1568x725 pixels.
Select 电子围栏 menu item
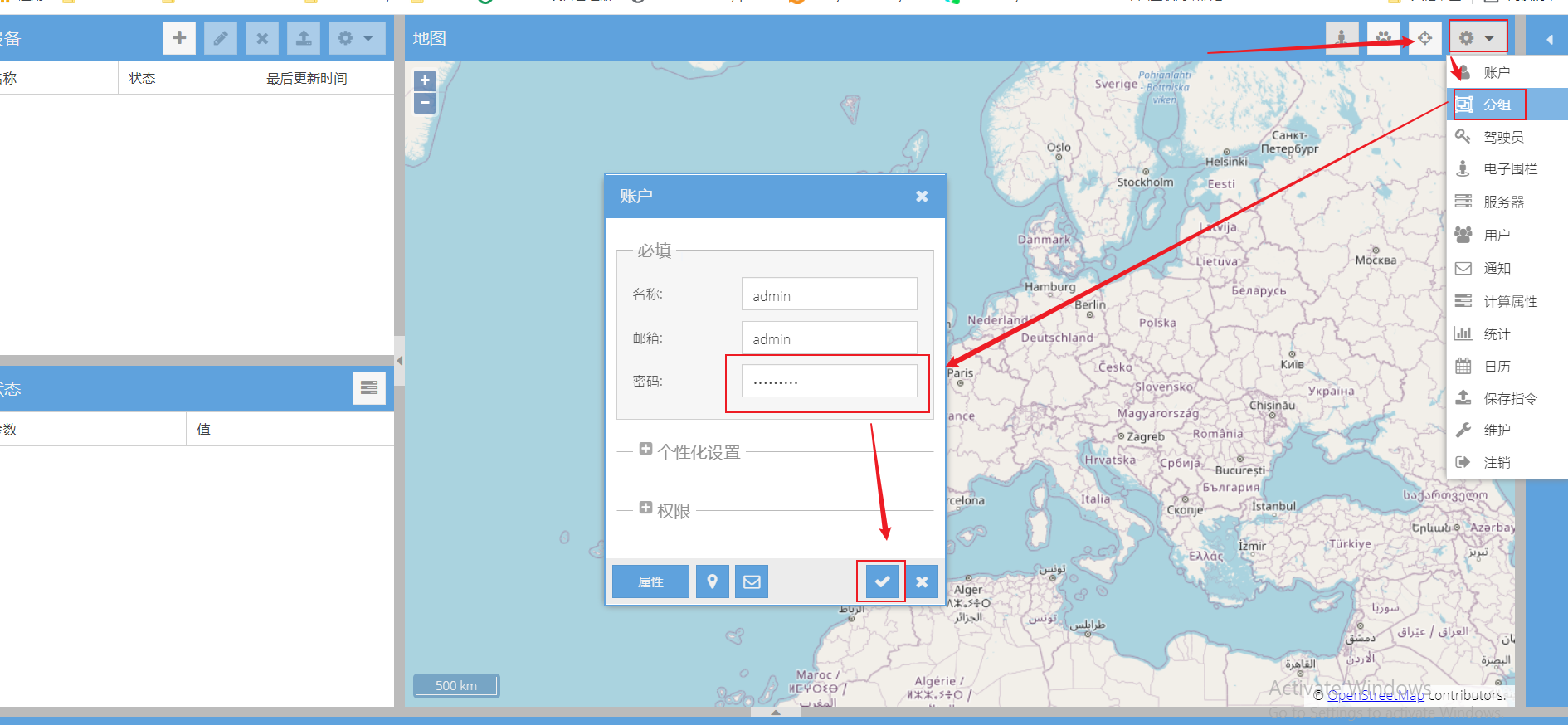[1510, 169]
